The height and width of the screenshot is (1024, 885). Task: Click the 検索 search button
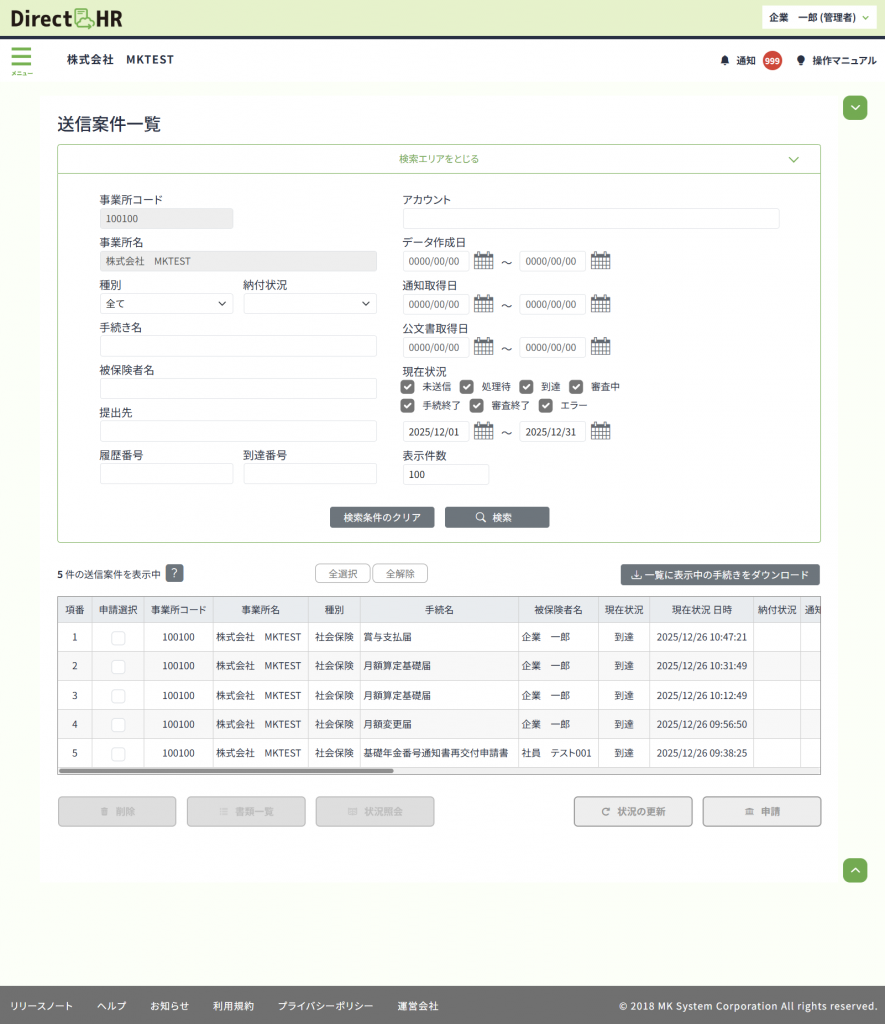tap(497, 517)
